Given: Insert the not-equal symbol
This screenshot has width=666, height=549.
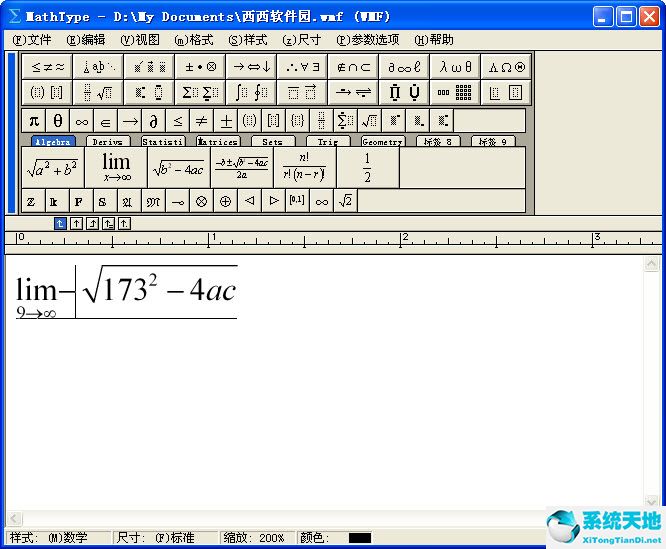Looking at the screenshot, I should pyautogui.click(x=202, y=121).
